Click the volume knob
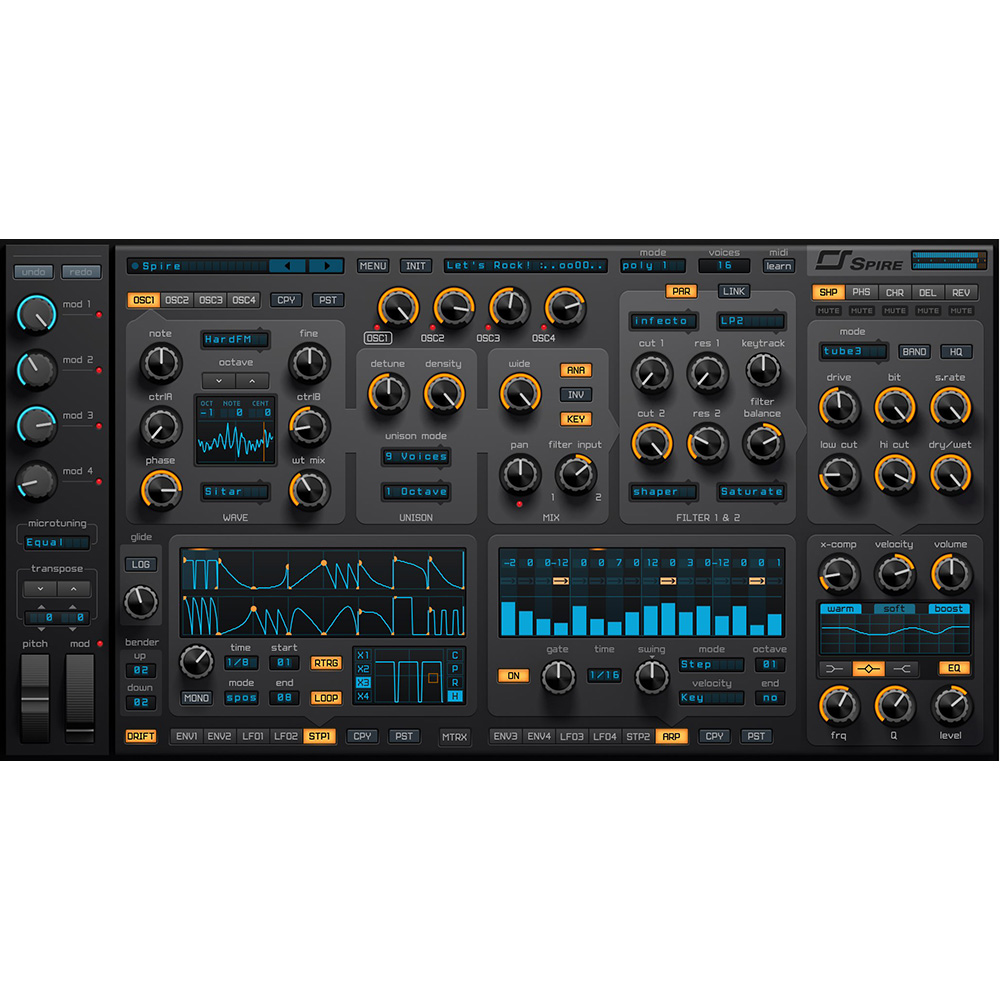 (951, 573)
